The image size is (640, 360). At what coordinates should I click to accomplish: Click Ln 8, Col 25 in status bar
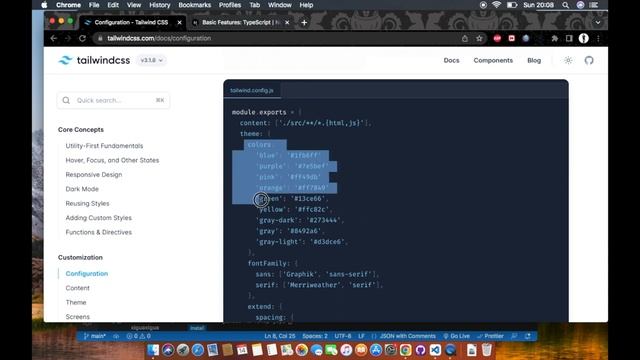(x=280, y=336)
